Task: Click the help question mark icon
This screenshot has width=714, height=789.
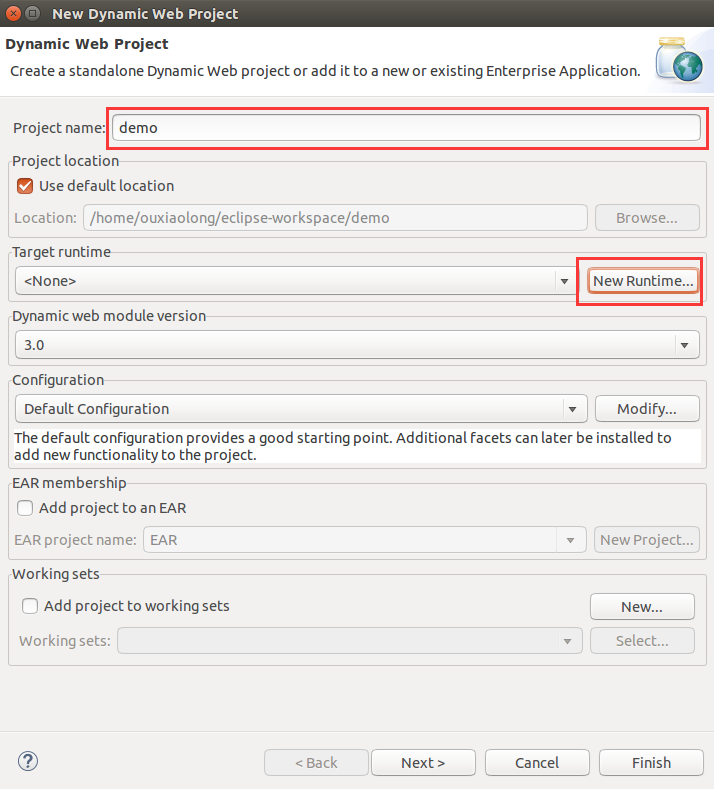Action: coord(27,762)
